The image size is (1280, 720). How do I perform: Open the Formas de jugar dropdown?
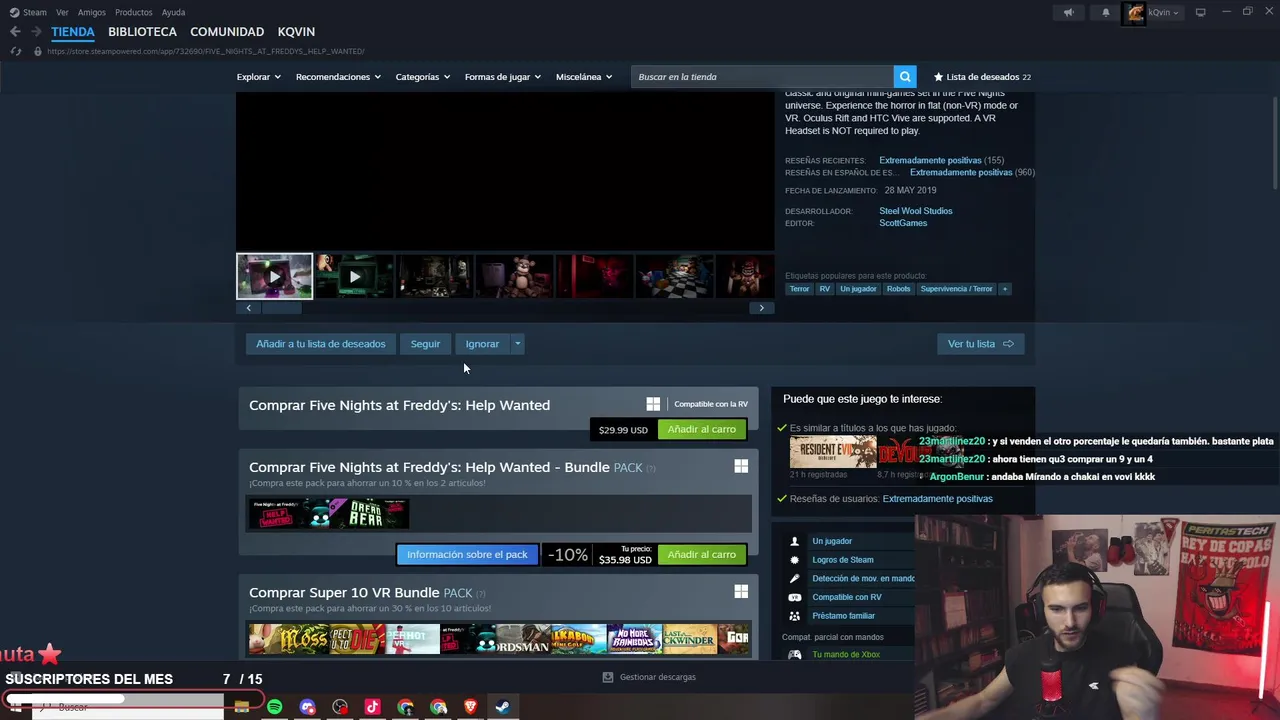tap(502, 77)
